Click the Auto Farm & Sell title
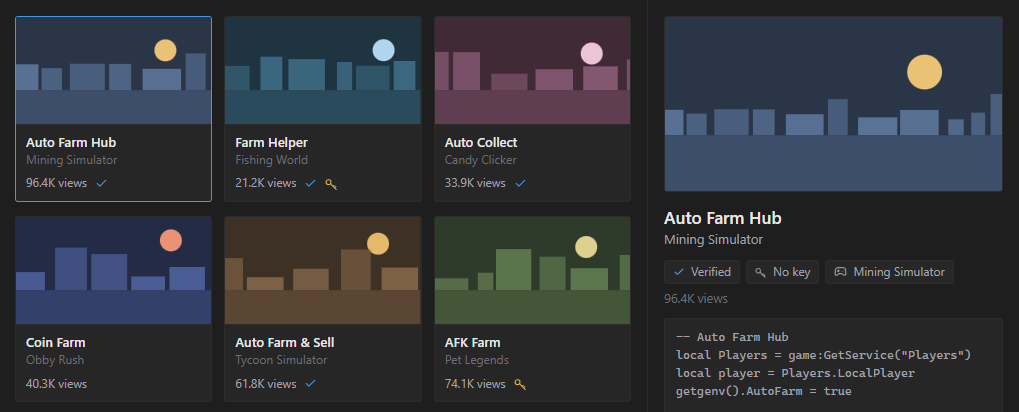This screenshot has height=412, width=1019. (285, 342)
